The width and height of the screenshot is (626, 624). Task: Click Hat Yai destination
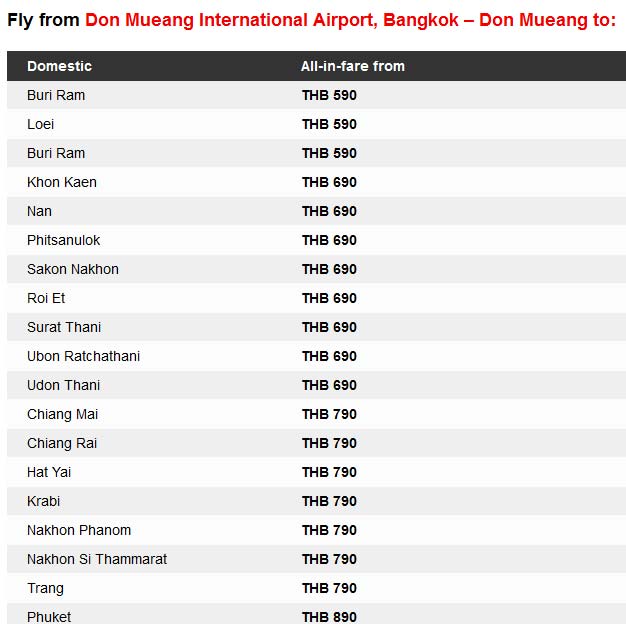click(x=49, y=472)
